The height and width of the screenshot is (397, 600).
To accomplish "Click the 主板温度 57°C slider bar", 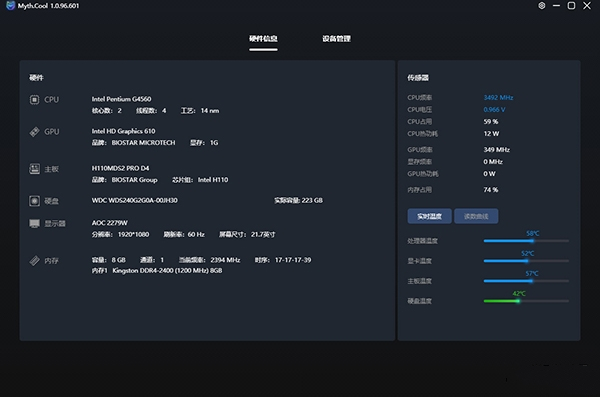I will coord(526,281).
